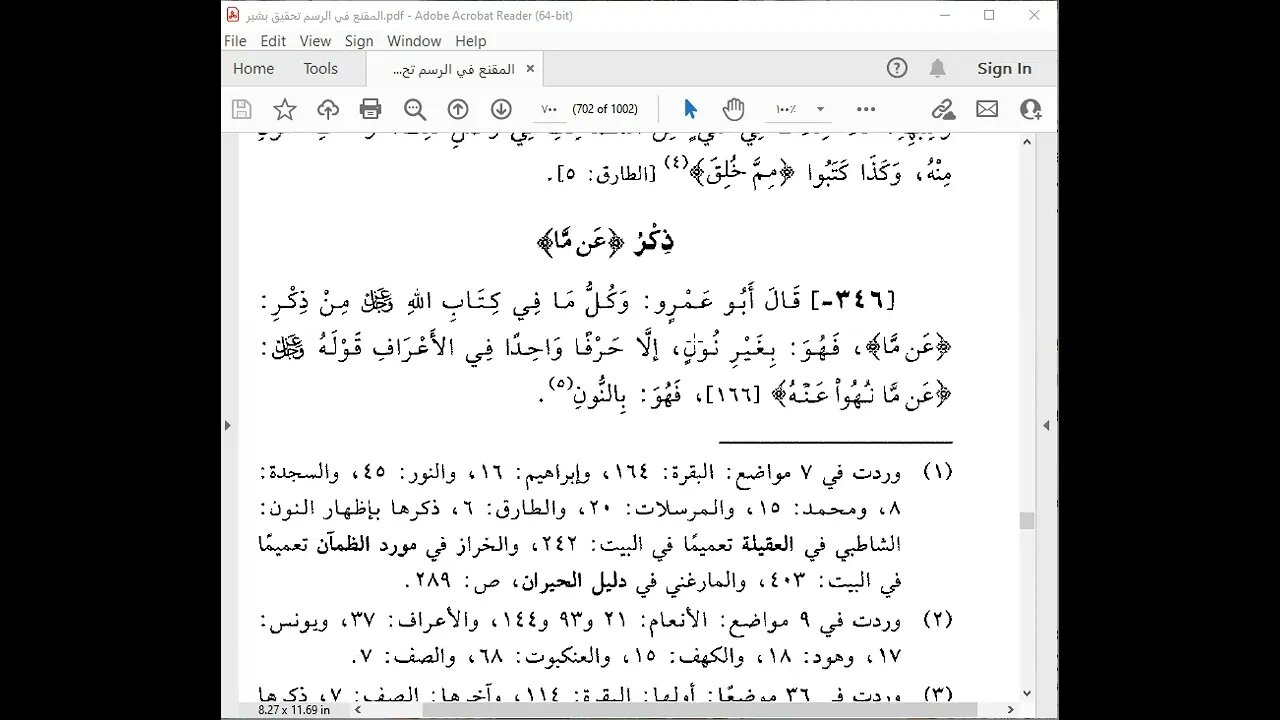Open the Edit menu
The height and width of the screenshot is (720, 1280).
(x=273, y=41)
